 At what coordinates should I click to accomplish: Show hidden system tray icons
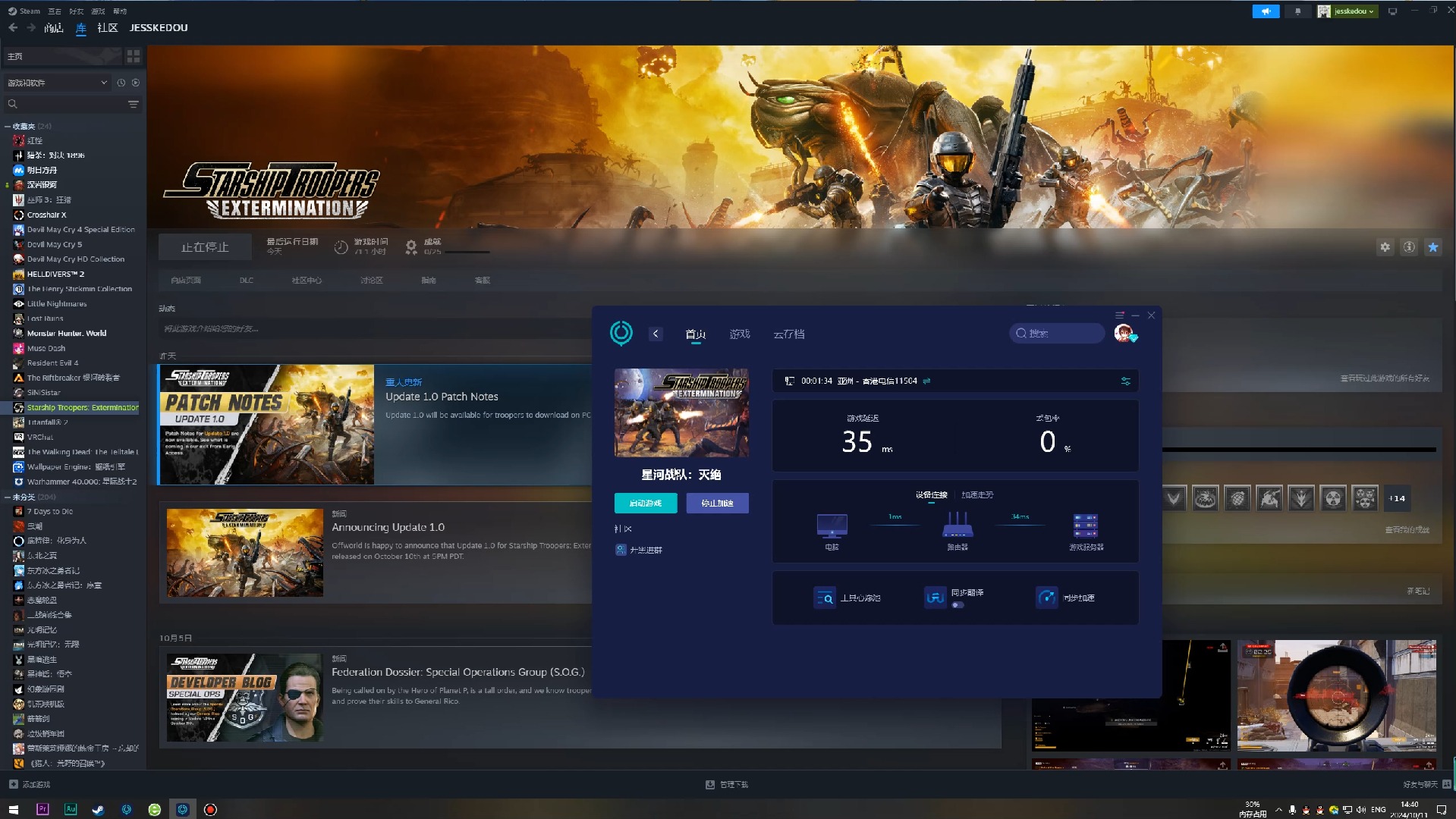[x=1278, y=809]
